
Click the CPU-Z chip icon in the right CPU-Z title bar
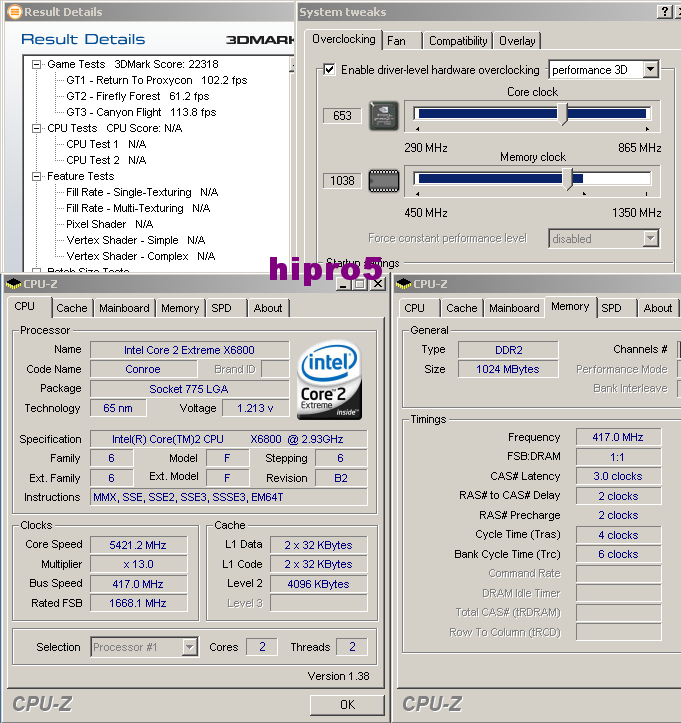[403, 284]
